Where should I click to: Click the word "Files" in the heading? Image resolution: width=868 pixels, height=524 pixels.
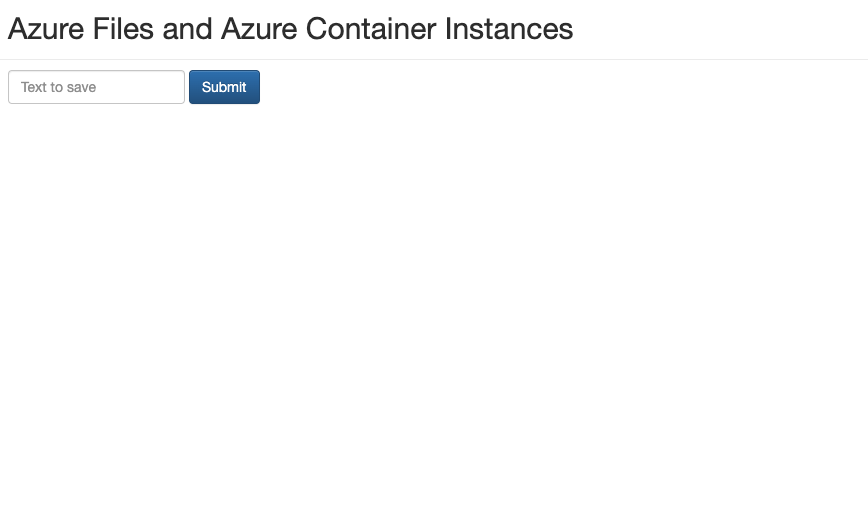[123, 29]
